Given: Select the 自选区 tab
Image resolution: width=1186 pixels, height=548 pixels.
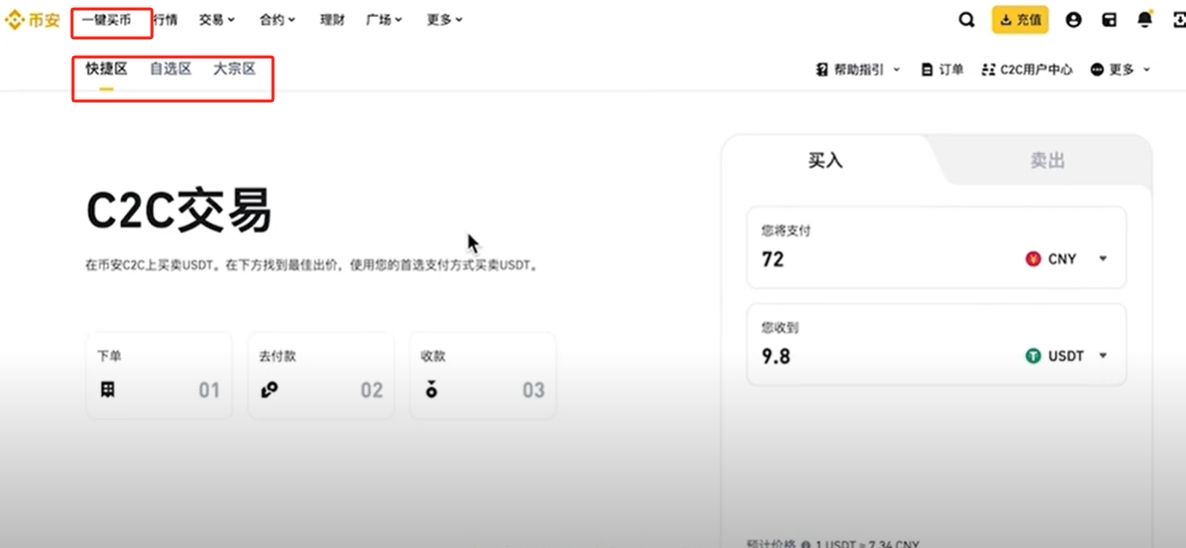Looking at the screenshot, I should (x=170, y=69).
